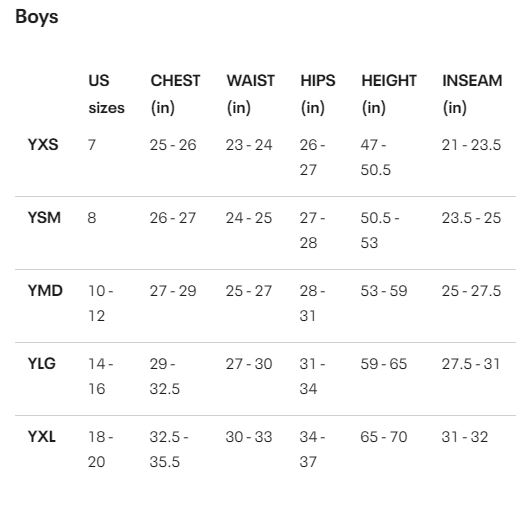Select the YXS size row label

[43, 145]
